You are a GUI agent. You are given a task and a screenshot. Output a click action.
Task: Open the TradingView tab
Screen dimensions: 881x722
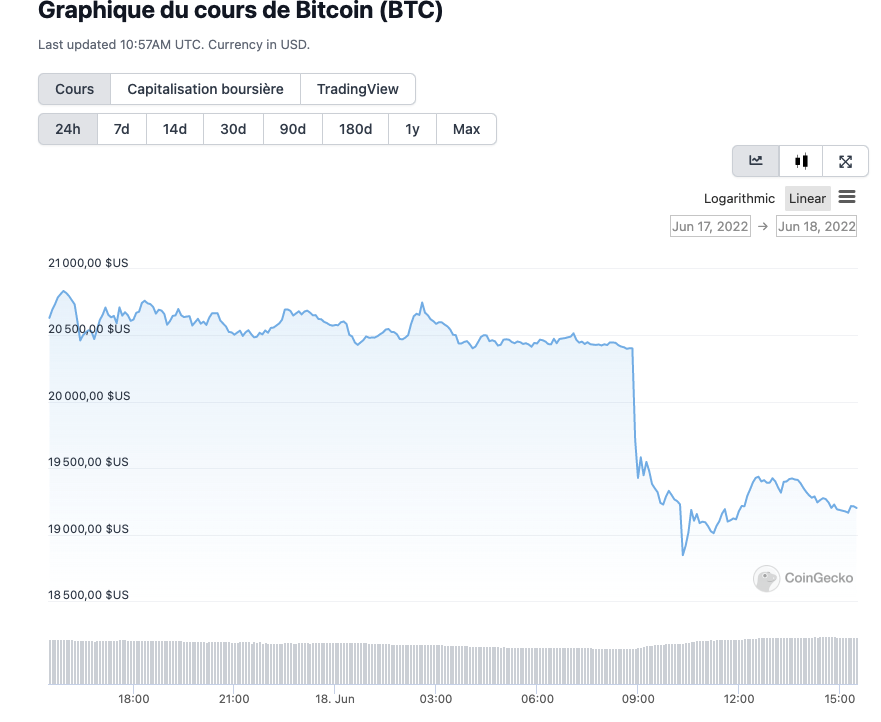(x=358, y=89)
